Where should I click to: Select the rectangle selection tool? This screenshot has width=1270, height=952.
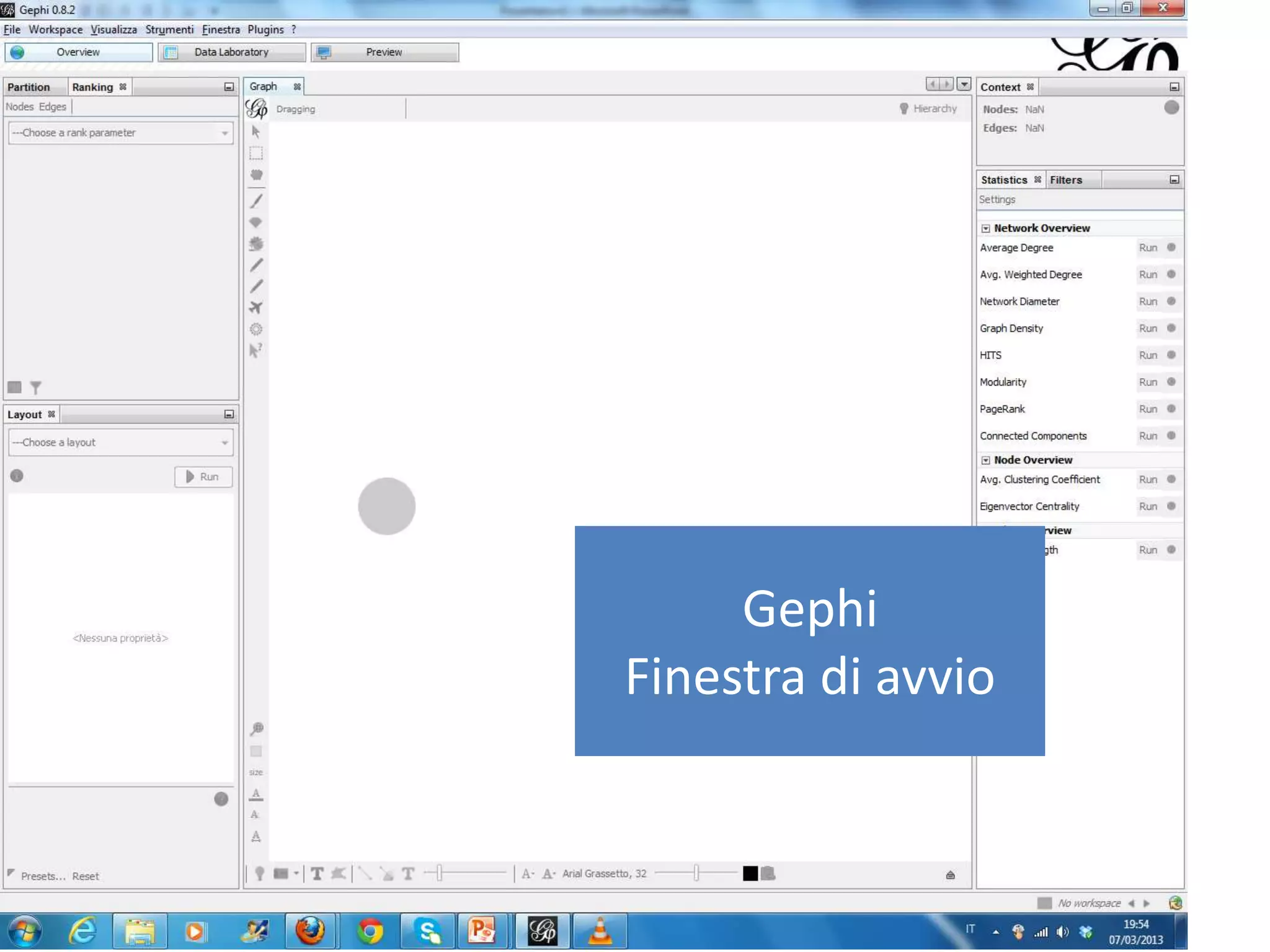click(x=255, y=153)
